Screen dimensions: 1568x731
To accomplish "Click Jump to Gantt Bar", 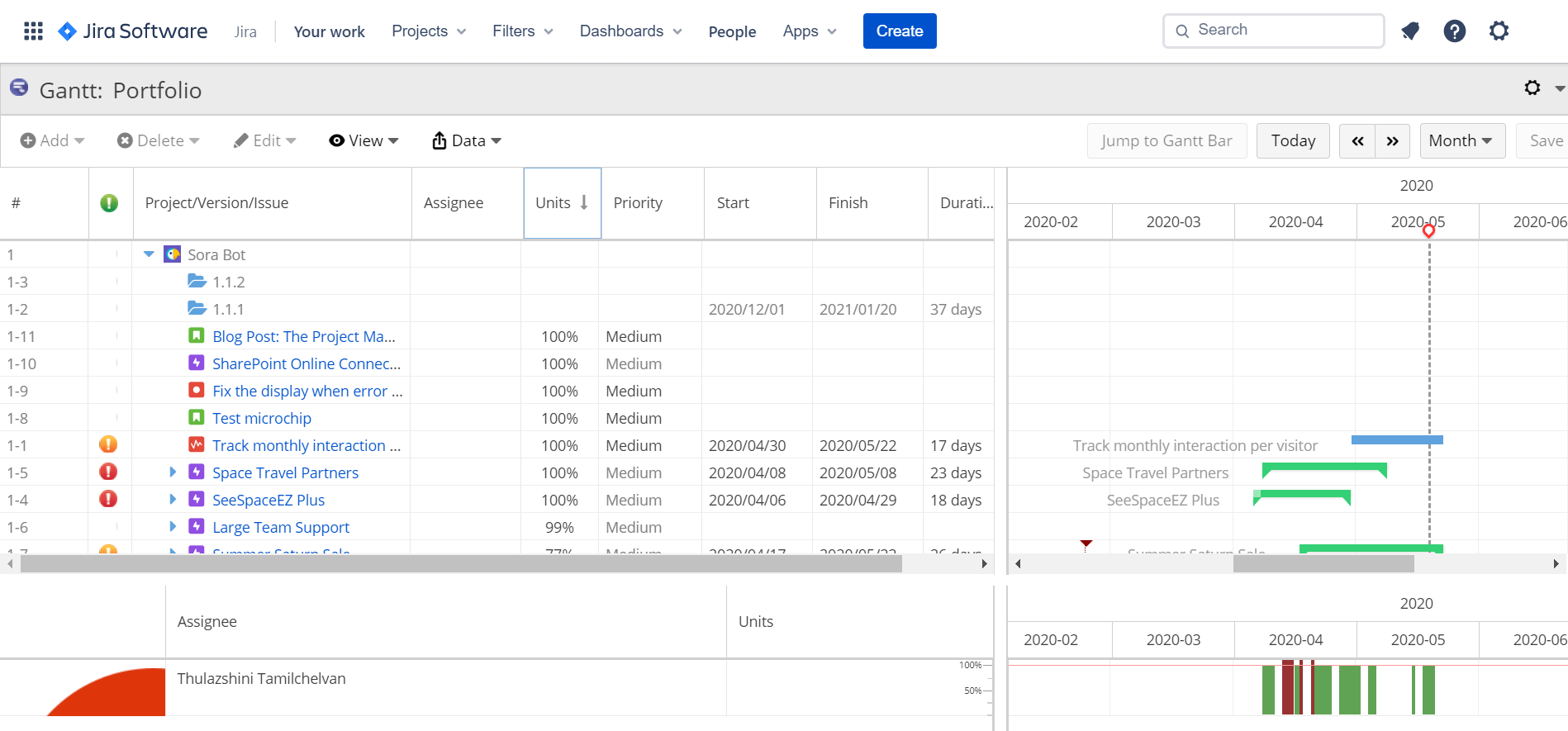I will pyautogui.click(x=1166, y=141).
